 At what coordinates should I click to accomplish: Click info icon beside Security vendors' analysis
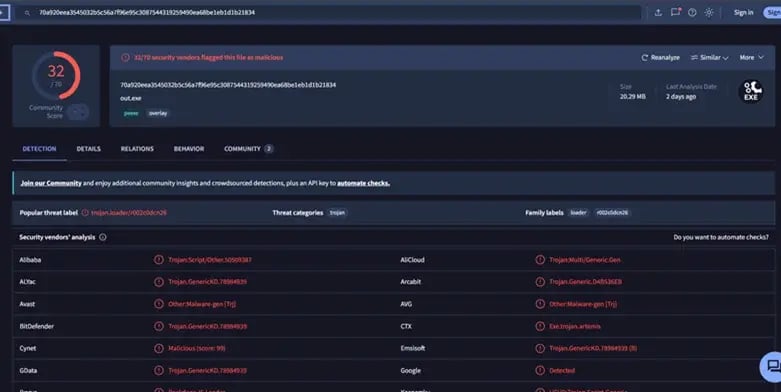pos(103,237)
